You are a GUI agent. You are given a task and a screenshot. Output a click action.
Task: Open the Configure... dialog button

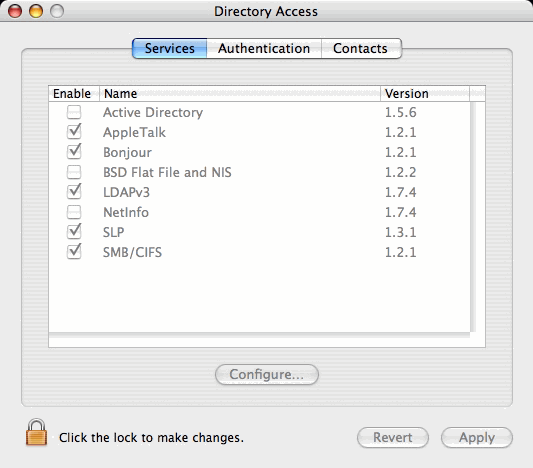pos(267,375)
